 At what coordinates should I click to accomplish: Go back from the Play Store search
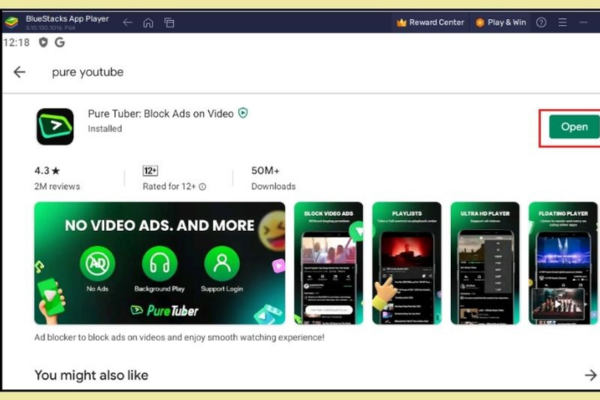[19, 72]
